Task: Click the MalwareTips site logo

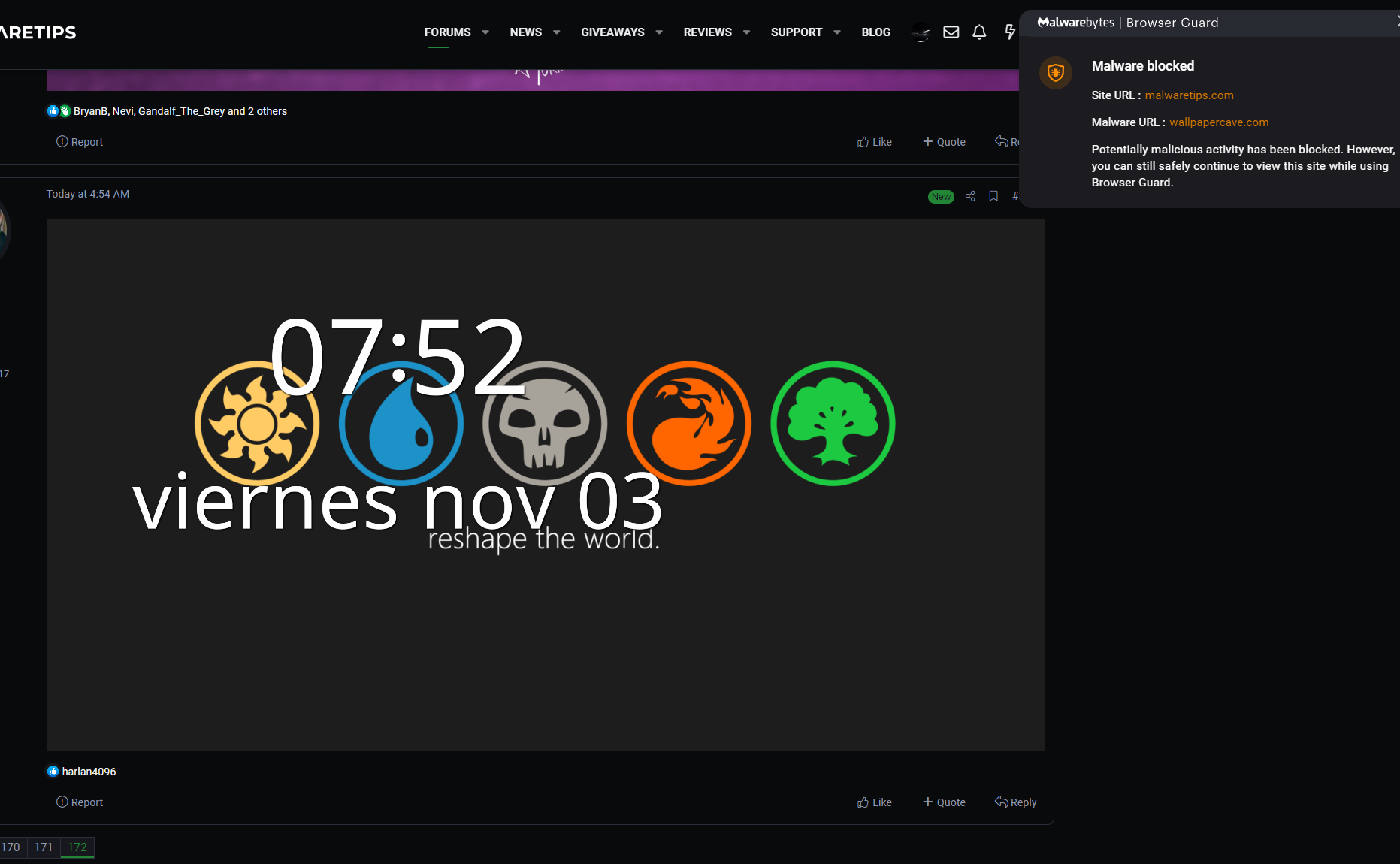Action: point(38,32)
